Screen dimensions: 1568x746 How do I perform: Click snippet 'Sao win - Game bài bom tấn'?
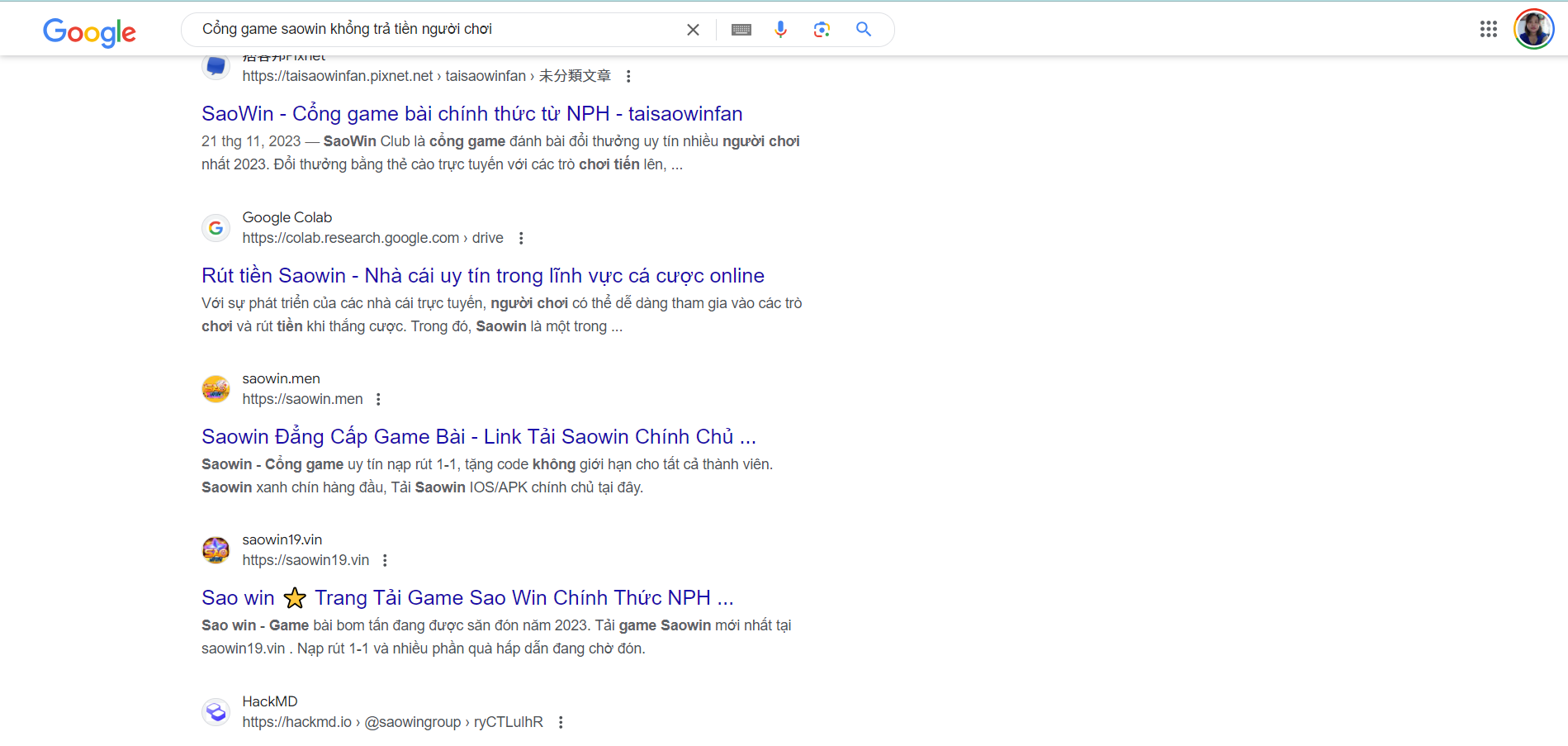[x=496, y=637]
